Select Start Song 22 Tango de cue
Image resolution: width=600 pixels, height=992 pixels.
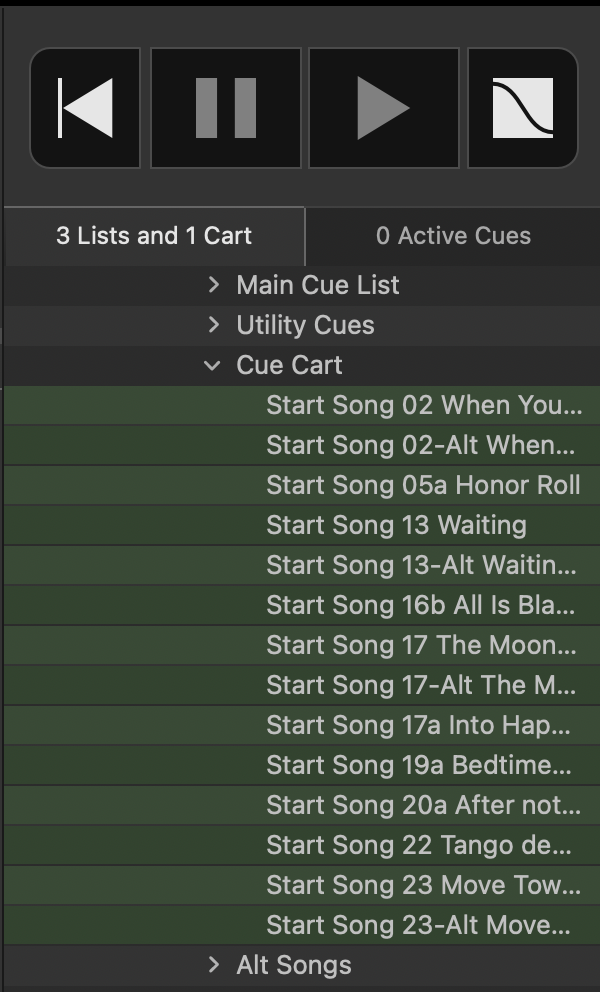point(302,845)
